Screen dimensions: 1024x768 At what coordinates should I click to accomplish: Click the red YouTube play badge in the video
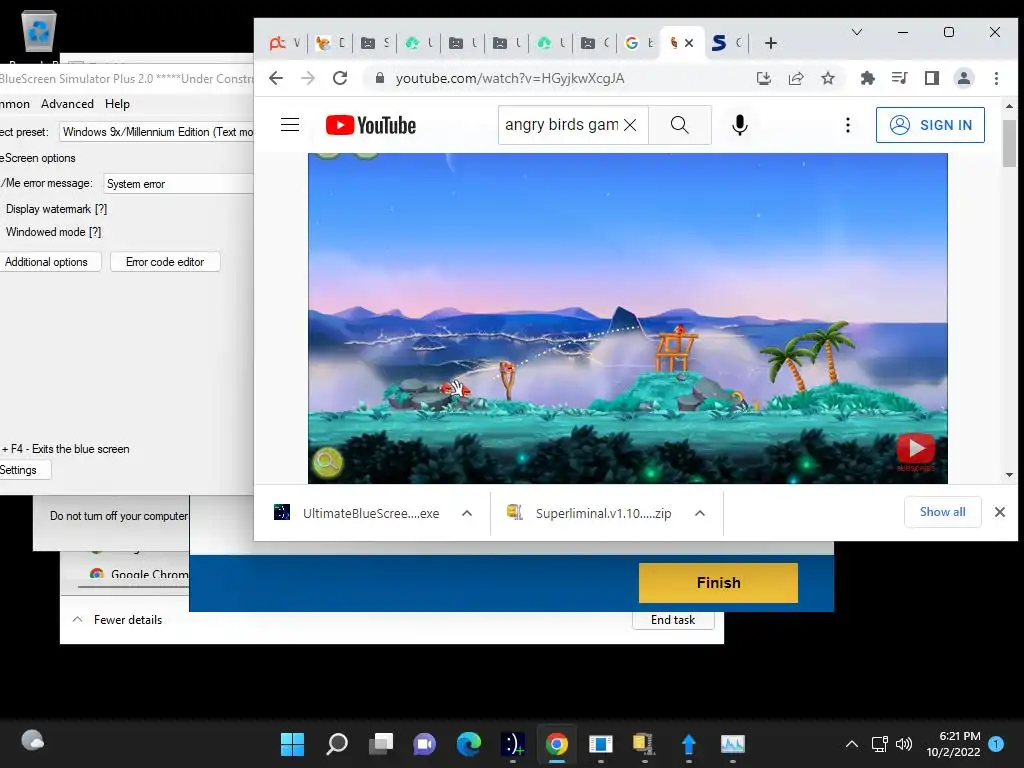(x=916, y=449)
